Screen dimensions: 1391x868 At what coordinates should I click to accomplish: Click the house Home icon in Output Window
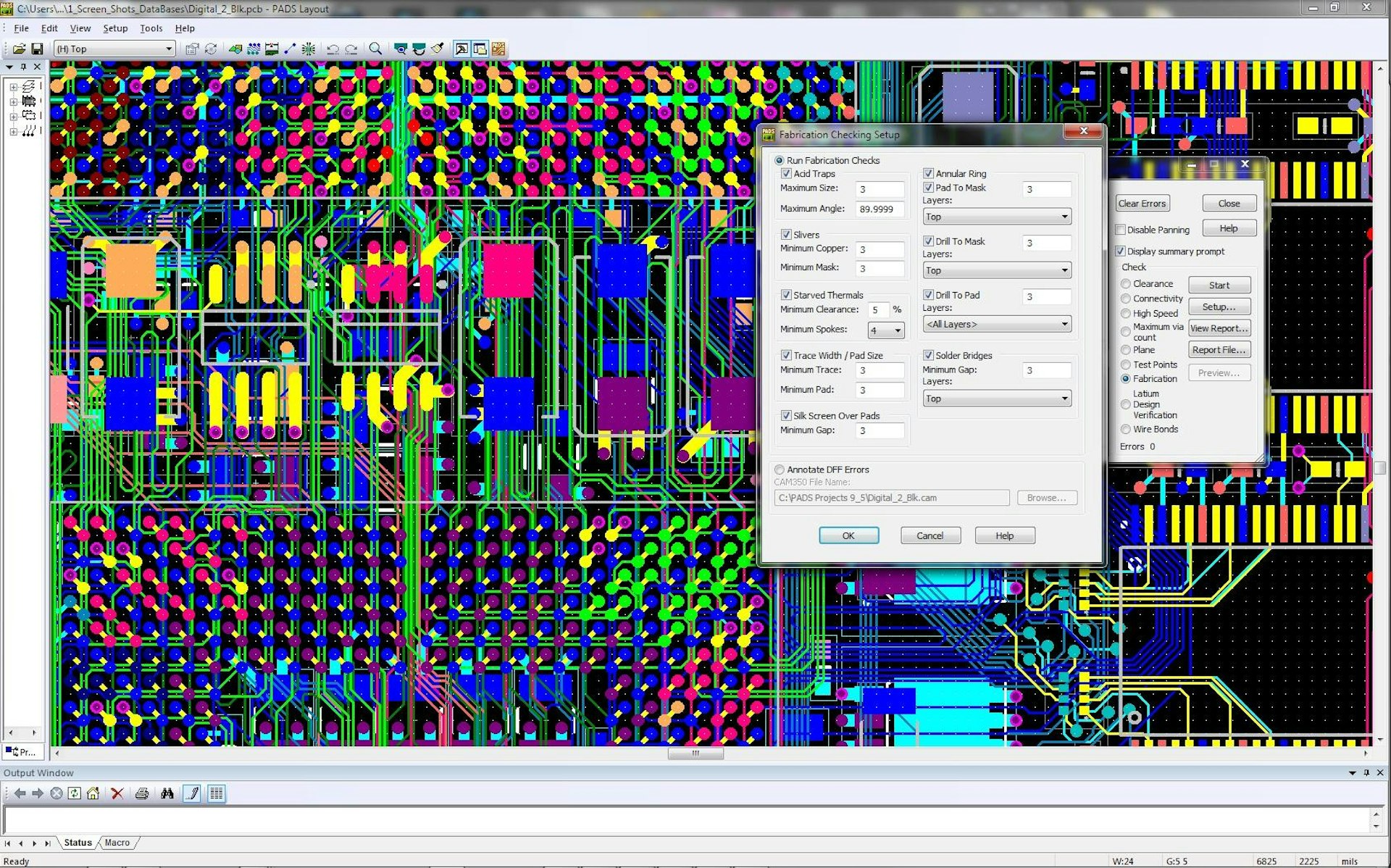click(93, 793)
